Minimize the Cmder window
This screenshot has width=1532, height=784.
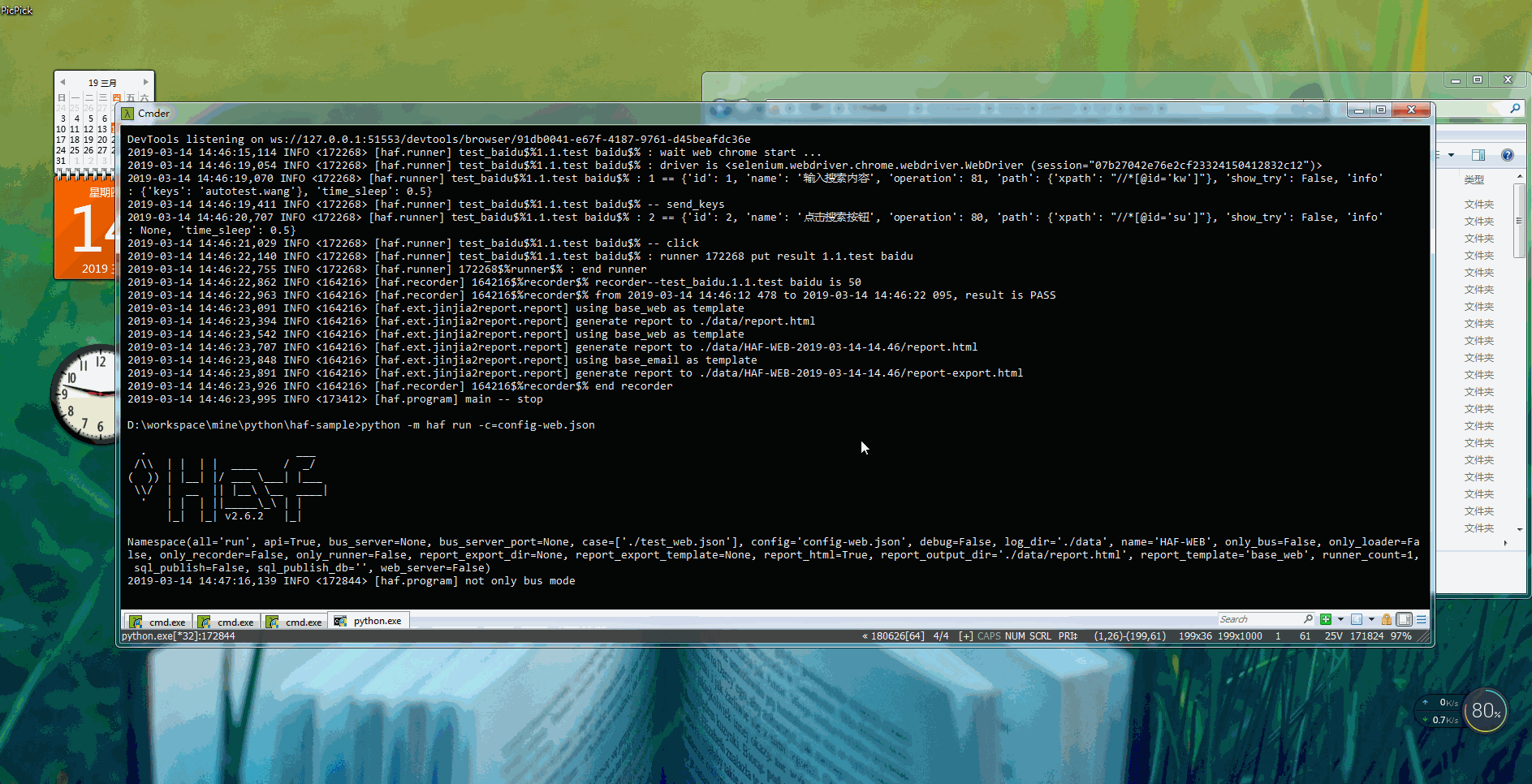point(1358,110)
